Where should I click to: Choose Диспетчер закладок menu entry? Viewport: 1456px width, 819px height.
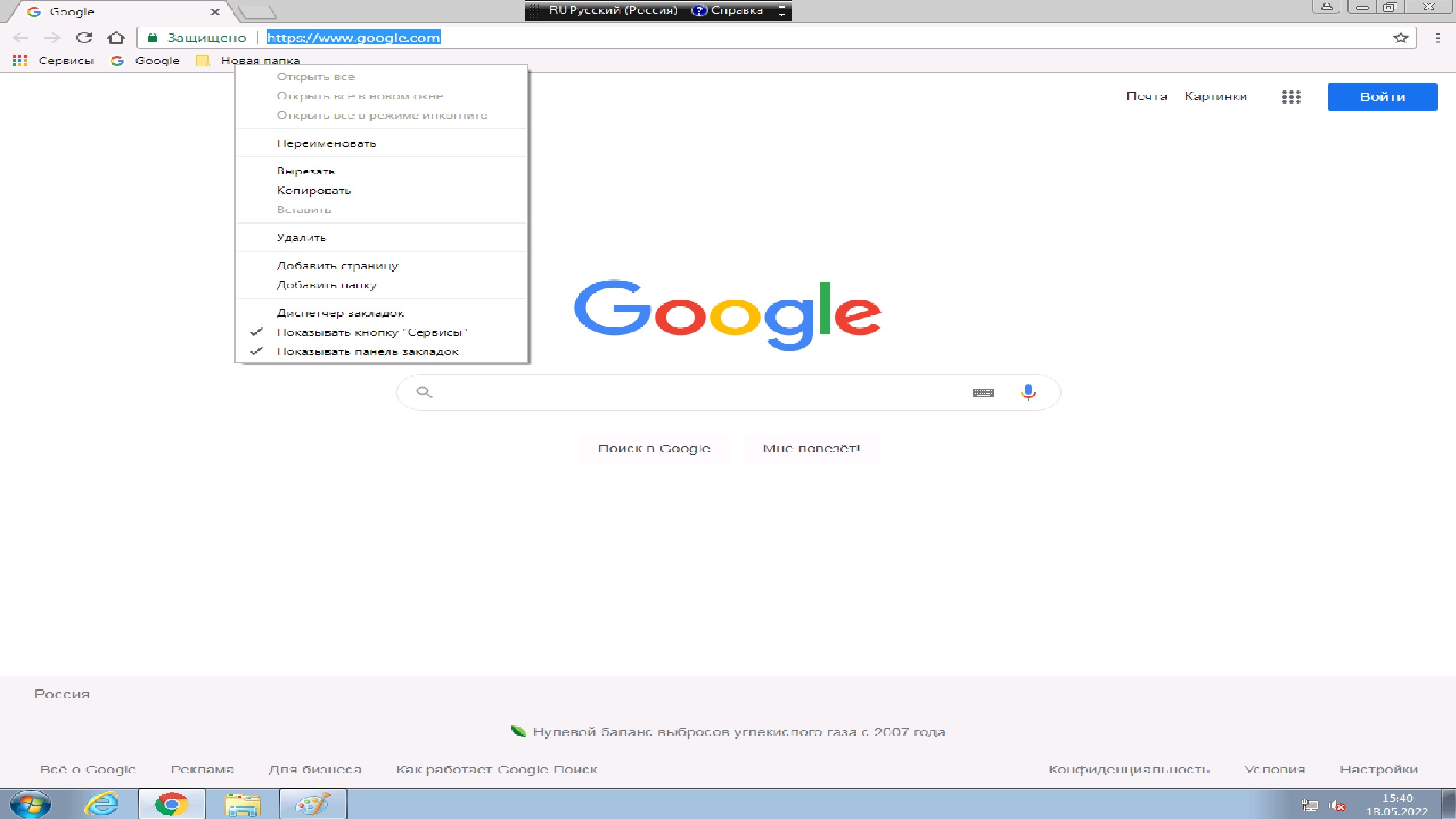coord(340,313)
